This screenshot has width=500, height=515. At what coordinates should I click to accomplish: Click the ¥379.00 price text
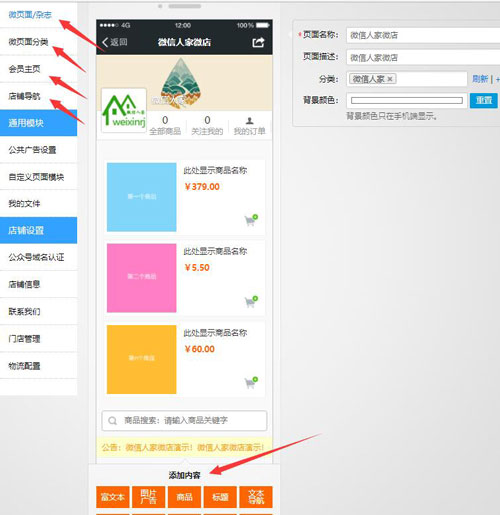point(202,187)
